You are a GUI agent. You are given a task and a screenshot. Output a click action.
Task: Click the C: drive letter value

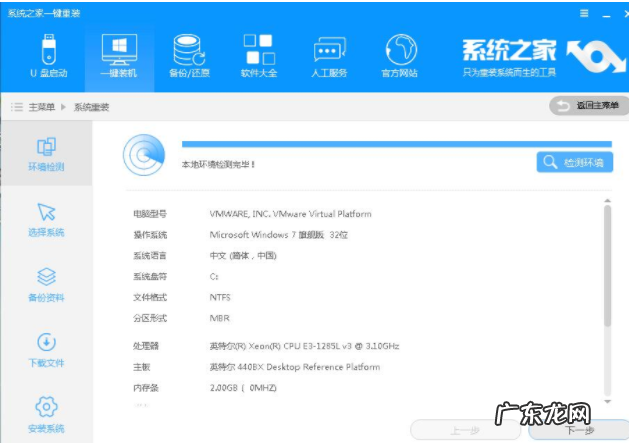(214, 276)
